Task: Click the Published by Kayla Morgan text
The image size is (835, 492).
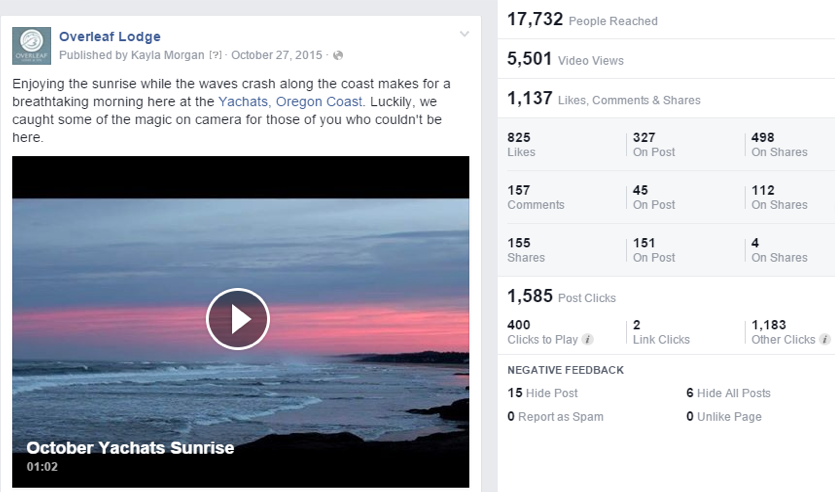Action: (x=132, y=55)
